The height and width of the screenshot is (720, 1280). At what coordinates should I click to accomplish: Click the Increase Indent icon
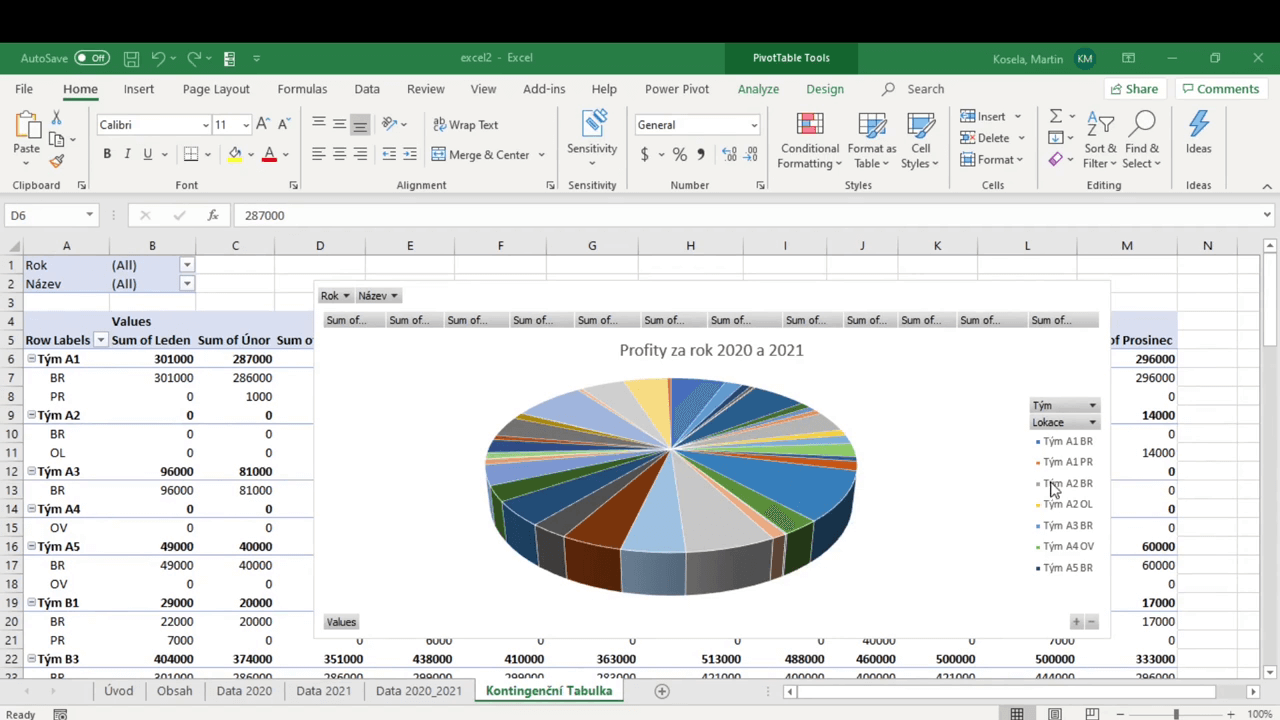pyautogui.click(x=410, y=154)
